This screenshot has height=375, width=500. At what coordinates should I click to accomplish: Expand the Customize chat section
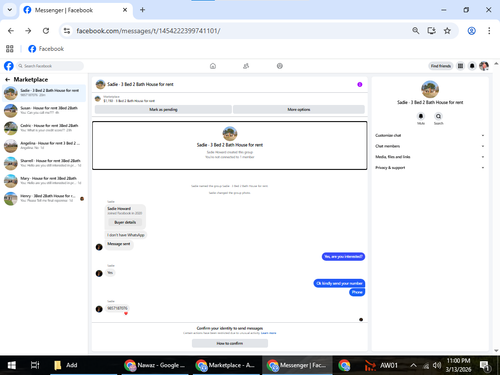coord(429,135)
